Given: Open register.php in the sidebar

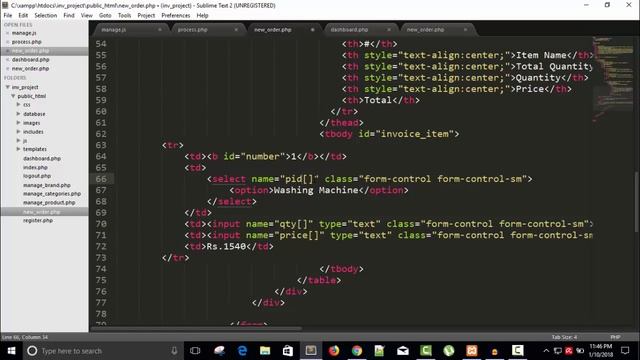Looking at the screenshot, I should [38, 220].
